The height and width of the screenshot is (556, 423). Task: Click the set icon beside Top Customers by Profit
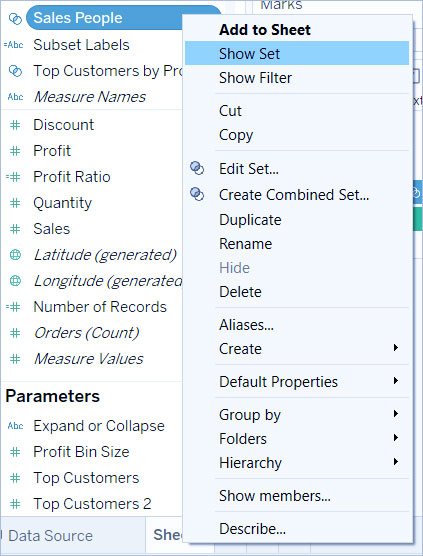(x=15, y=71)
